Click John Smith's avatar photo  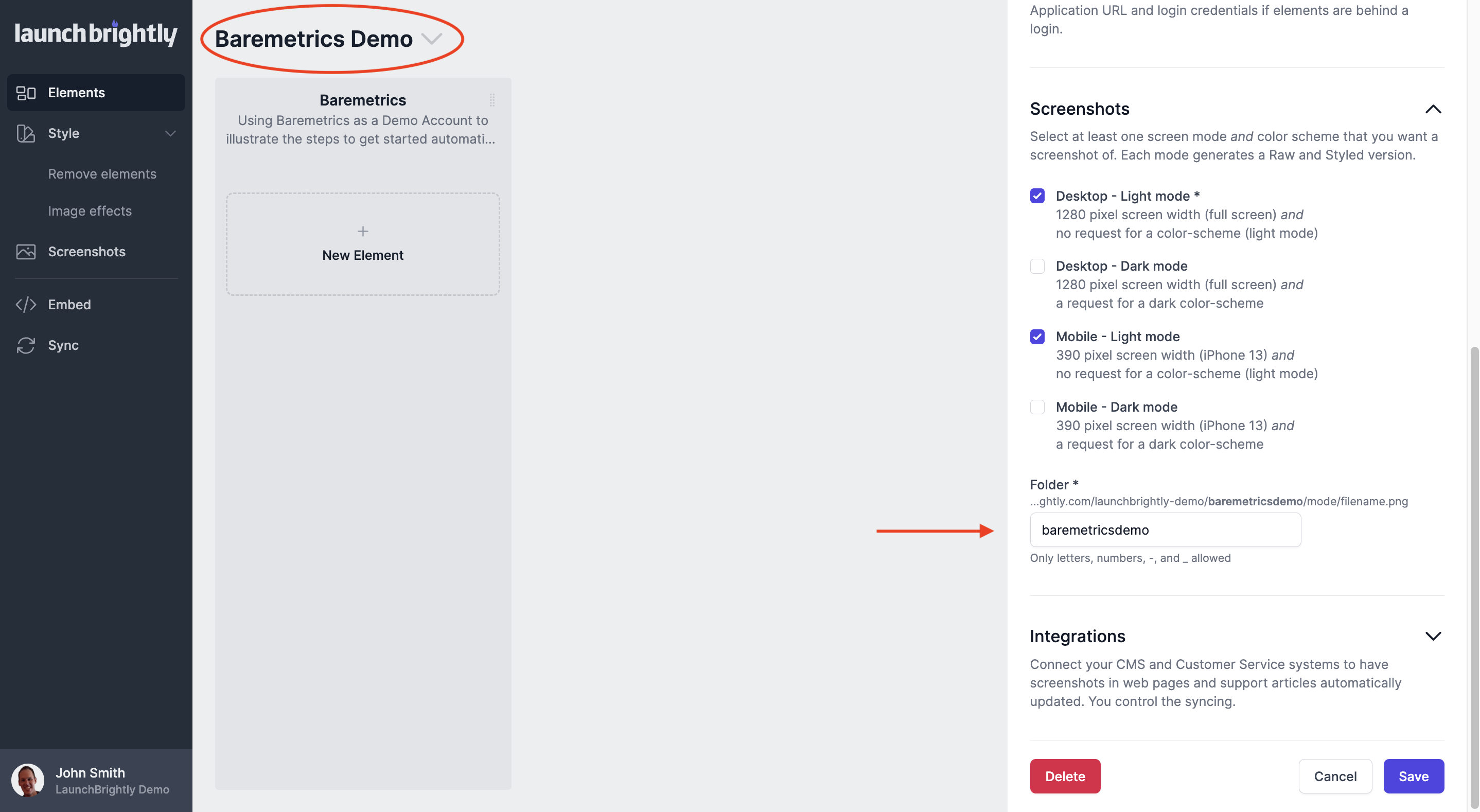pos(28,780)
